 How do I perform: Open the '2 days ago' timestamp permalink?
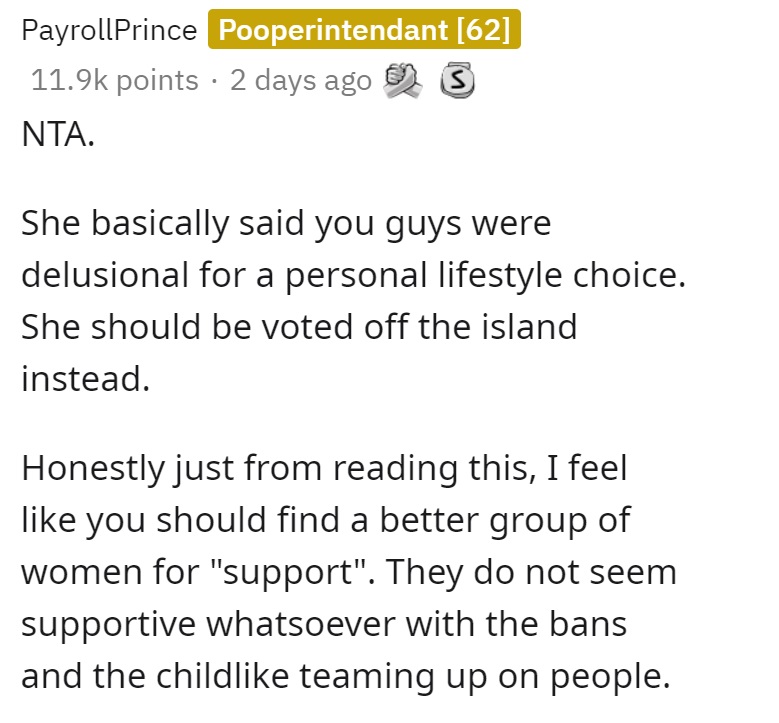click(x=301, y=80)
